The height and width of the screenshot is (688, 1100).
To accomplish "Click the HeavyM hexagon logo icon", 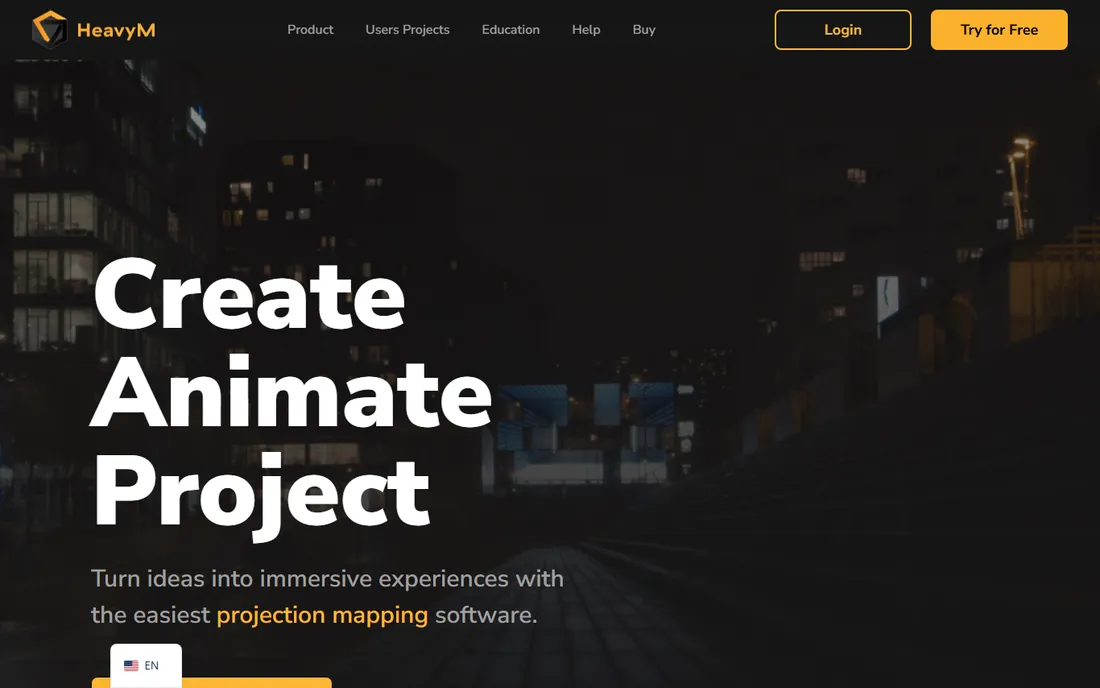I will tap(49, 29).
